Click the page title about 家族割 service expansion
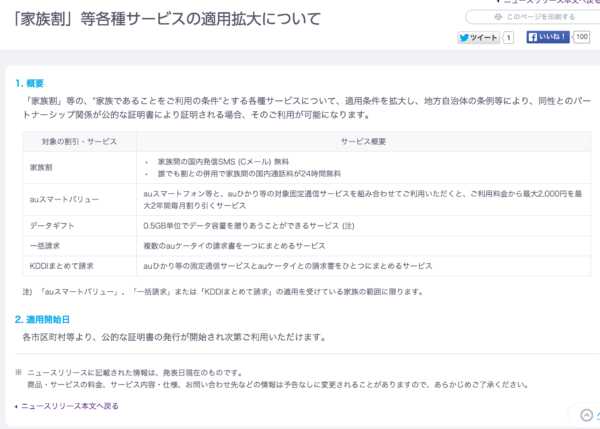 pos(161,19)
